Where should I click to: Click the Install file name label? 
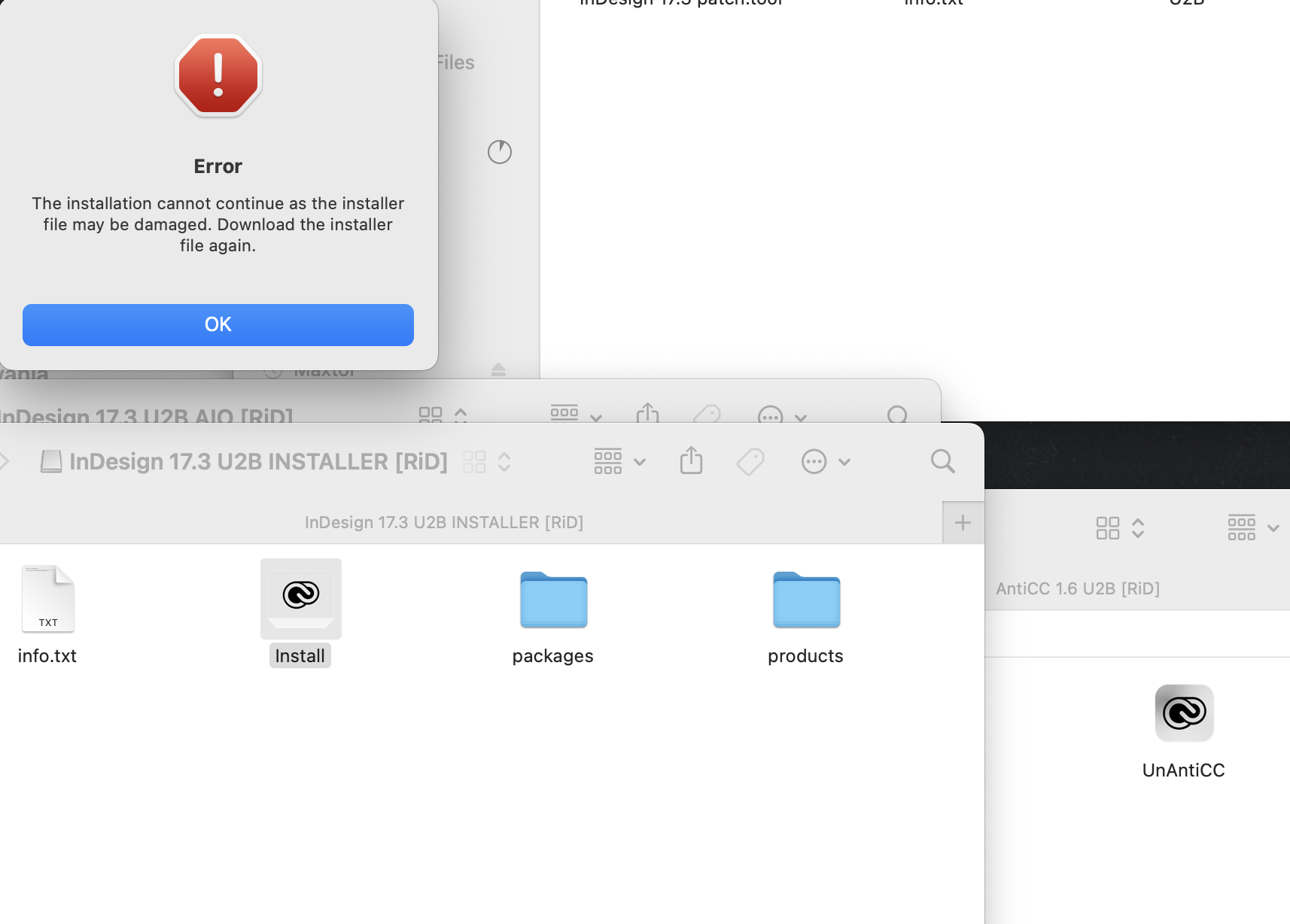pyautogui.click(x=300, y=656)
